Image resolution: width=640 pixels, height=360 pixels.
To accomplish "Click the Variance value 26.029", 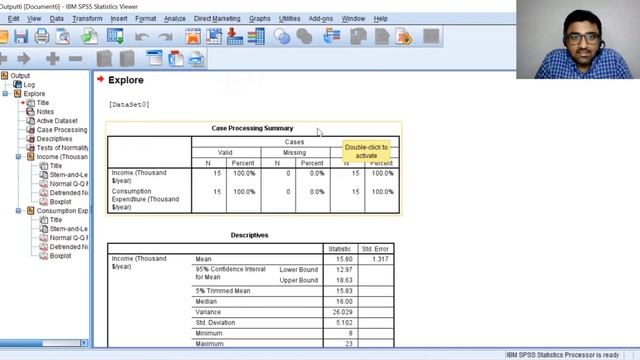I will click(x=343, y=312).
